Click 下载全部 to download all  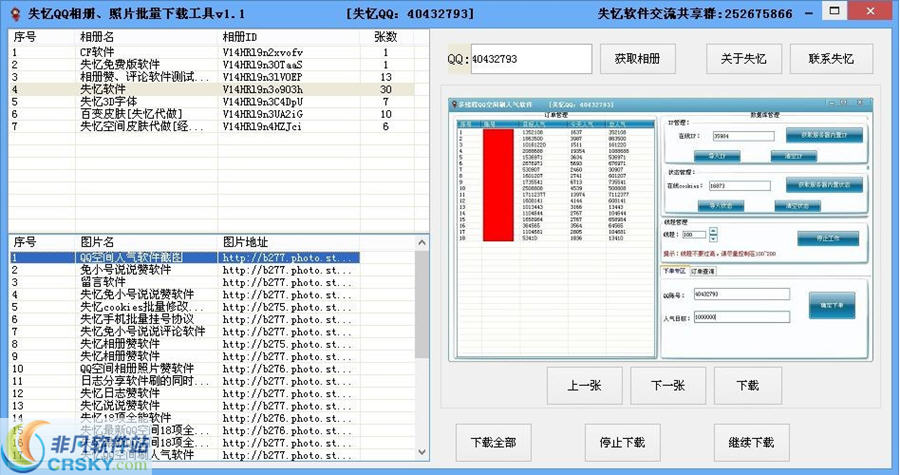pyautogui.click(x=494, y=442)
